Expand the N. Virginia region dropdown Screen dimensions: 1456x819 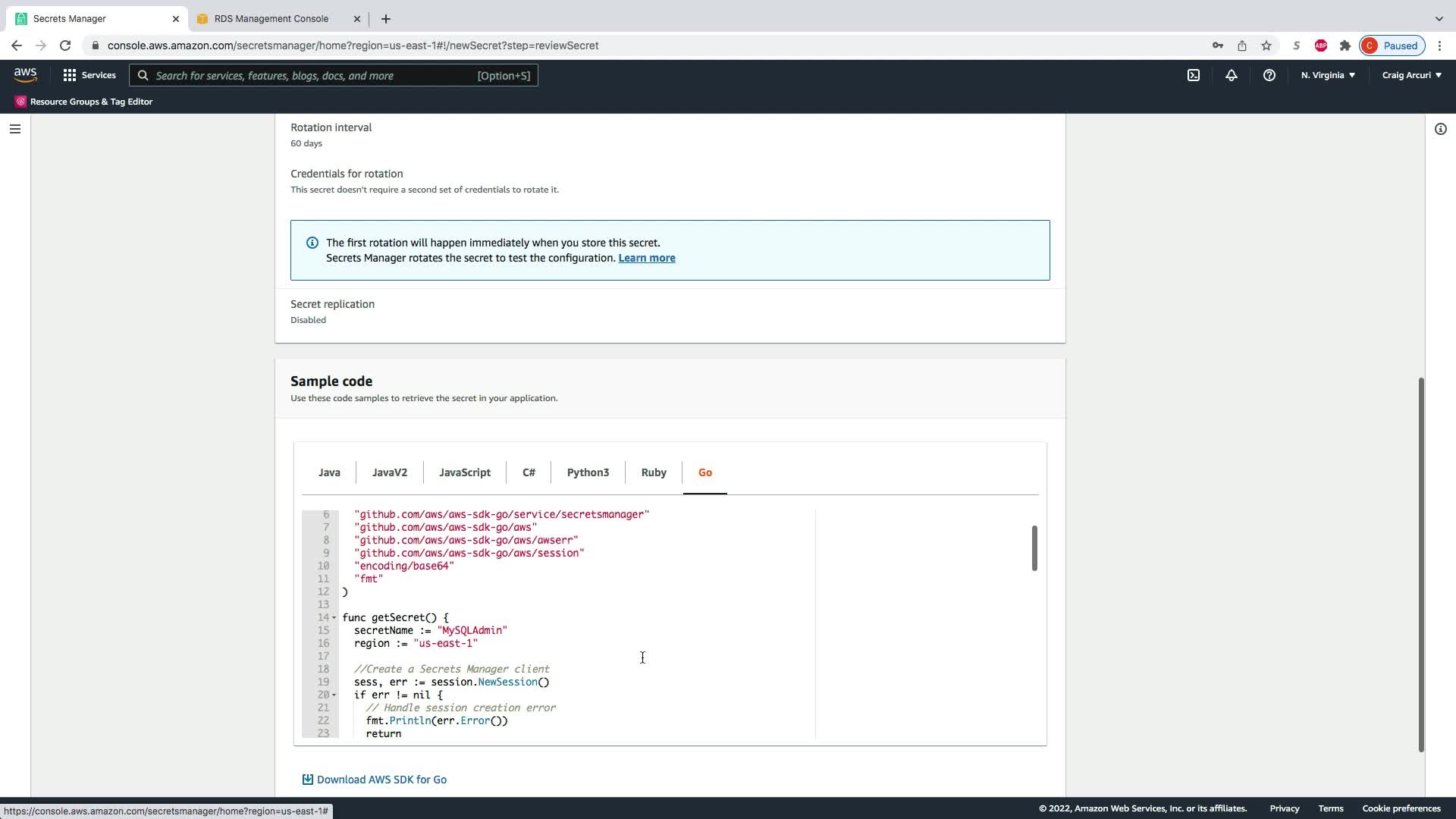tap(1328, 75)
